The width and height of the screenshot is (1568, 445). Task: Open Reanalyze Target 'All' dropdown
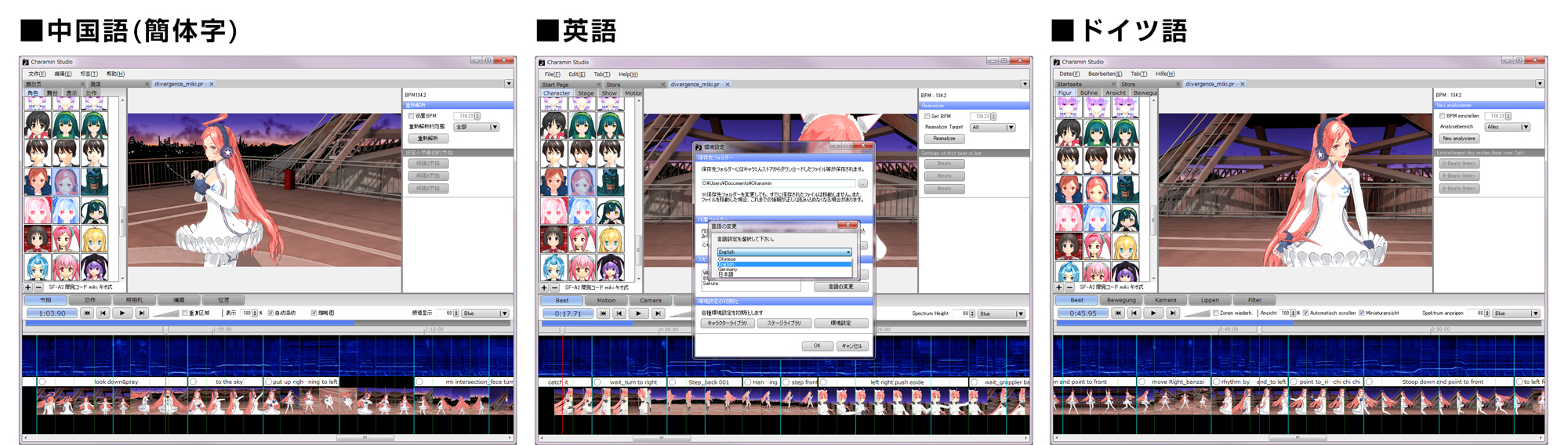tap(992, 127)
